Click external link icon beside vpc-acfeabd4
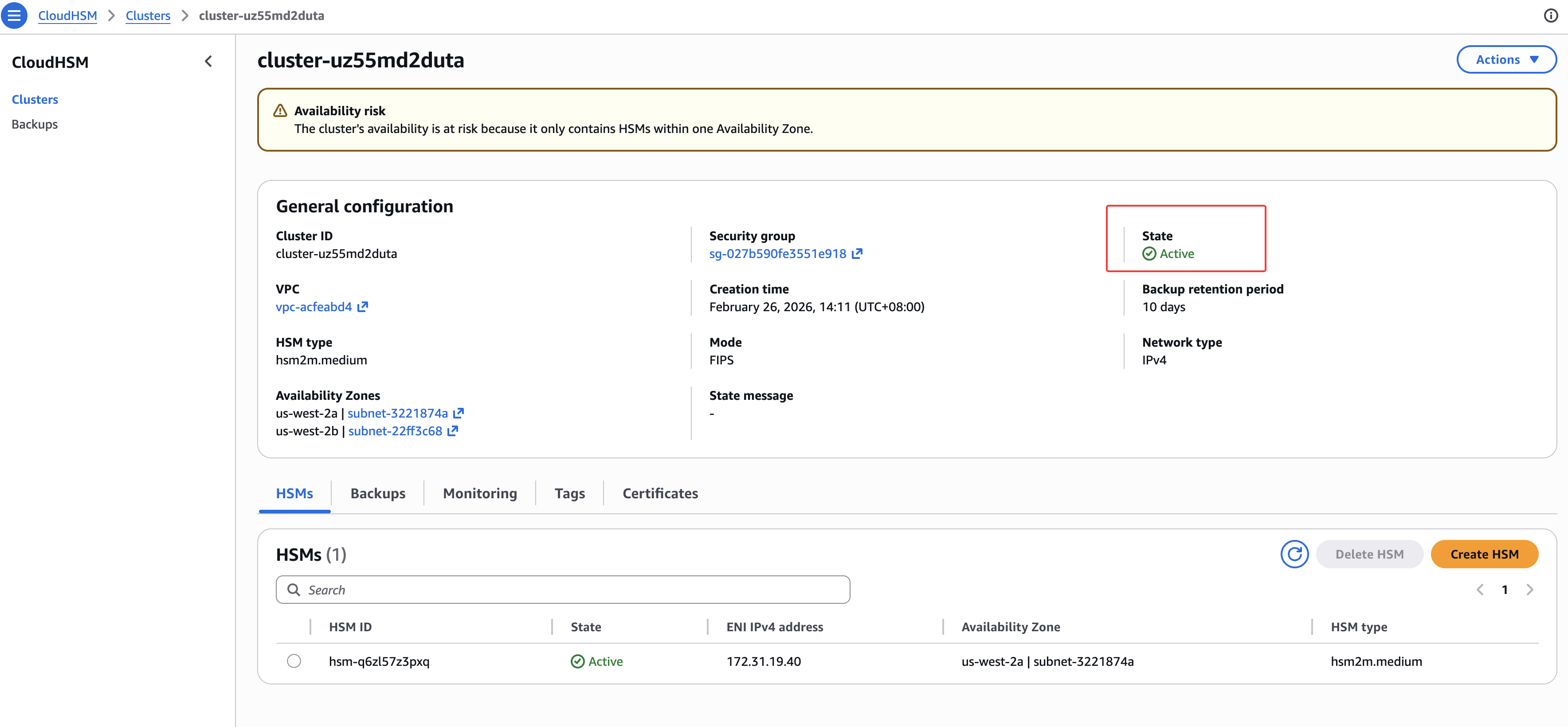Image resolution: width=1568 pixels, height=727 pixels. click(x=363, y=307)
